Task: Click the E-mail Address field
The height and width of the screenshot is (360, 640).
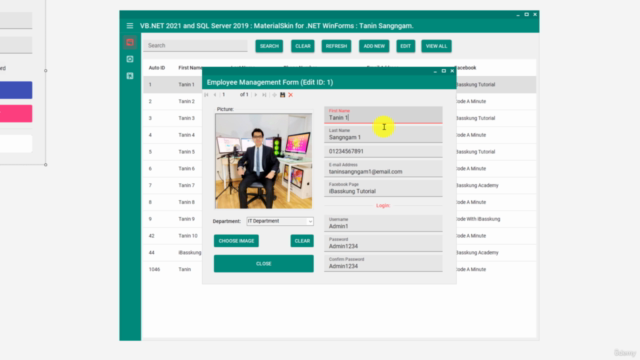Action: (x=383, y=169)
